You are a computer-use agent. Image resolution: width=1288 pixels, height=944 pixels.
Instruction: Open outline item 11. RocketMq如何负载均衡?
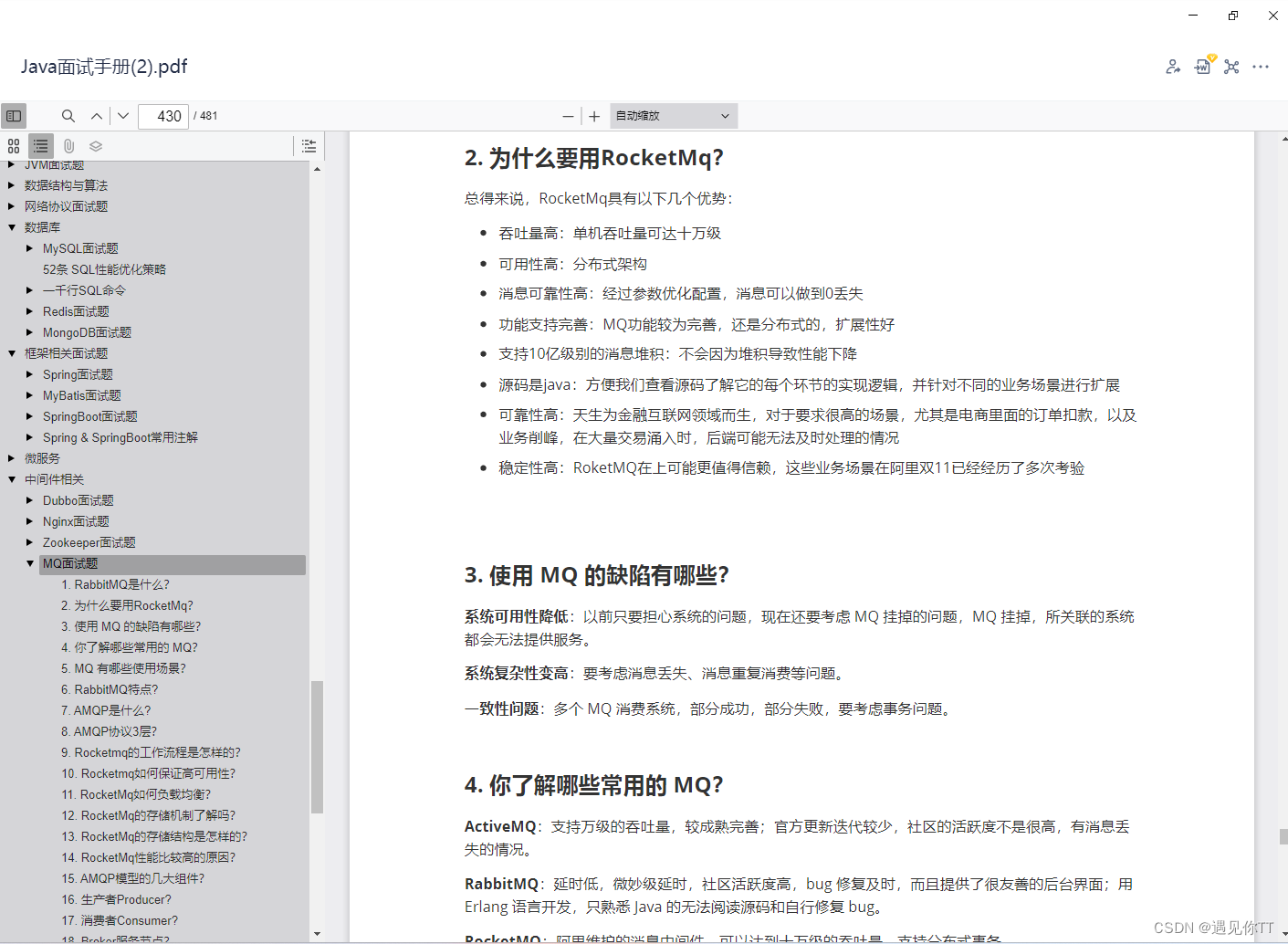pos(136,794)
